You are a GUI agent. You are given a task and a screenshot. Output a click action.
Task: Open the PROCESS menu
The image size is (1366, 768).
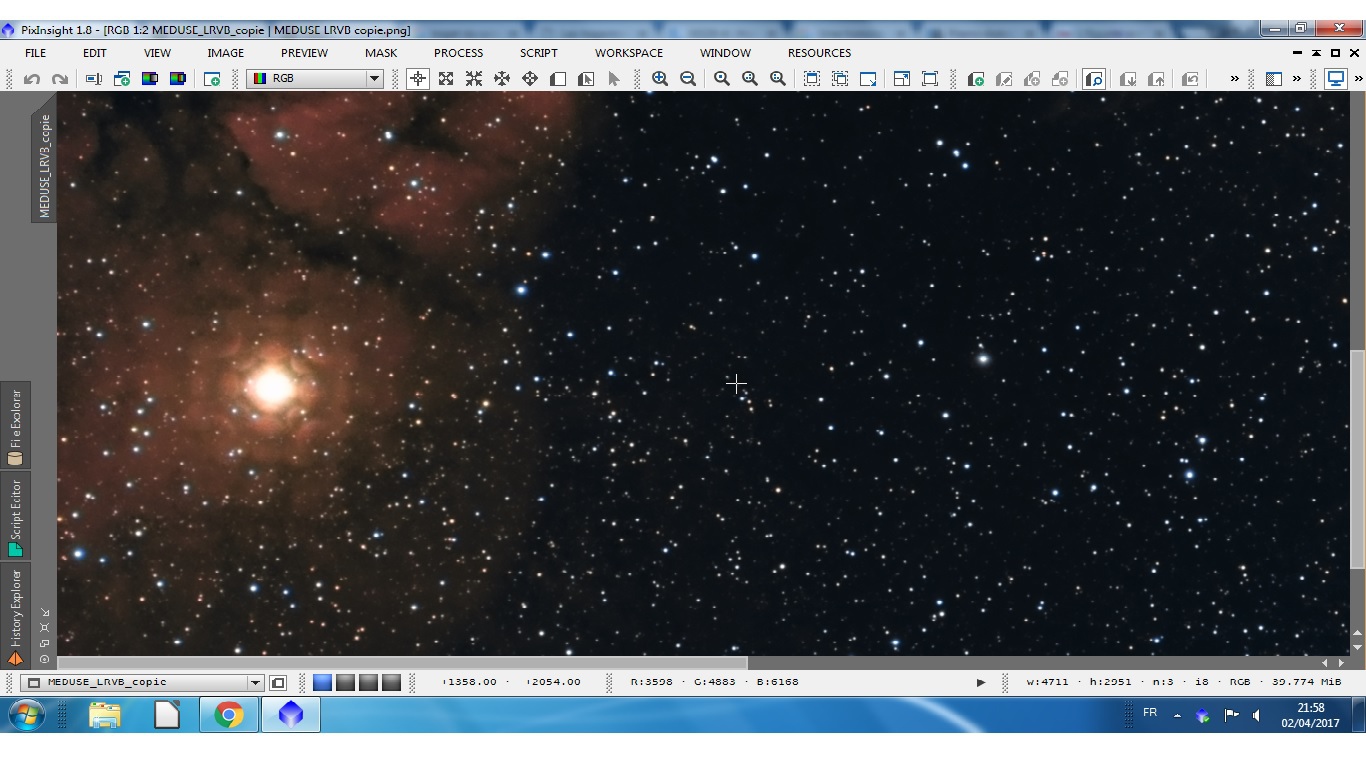click(x=458, y=53)
